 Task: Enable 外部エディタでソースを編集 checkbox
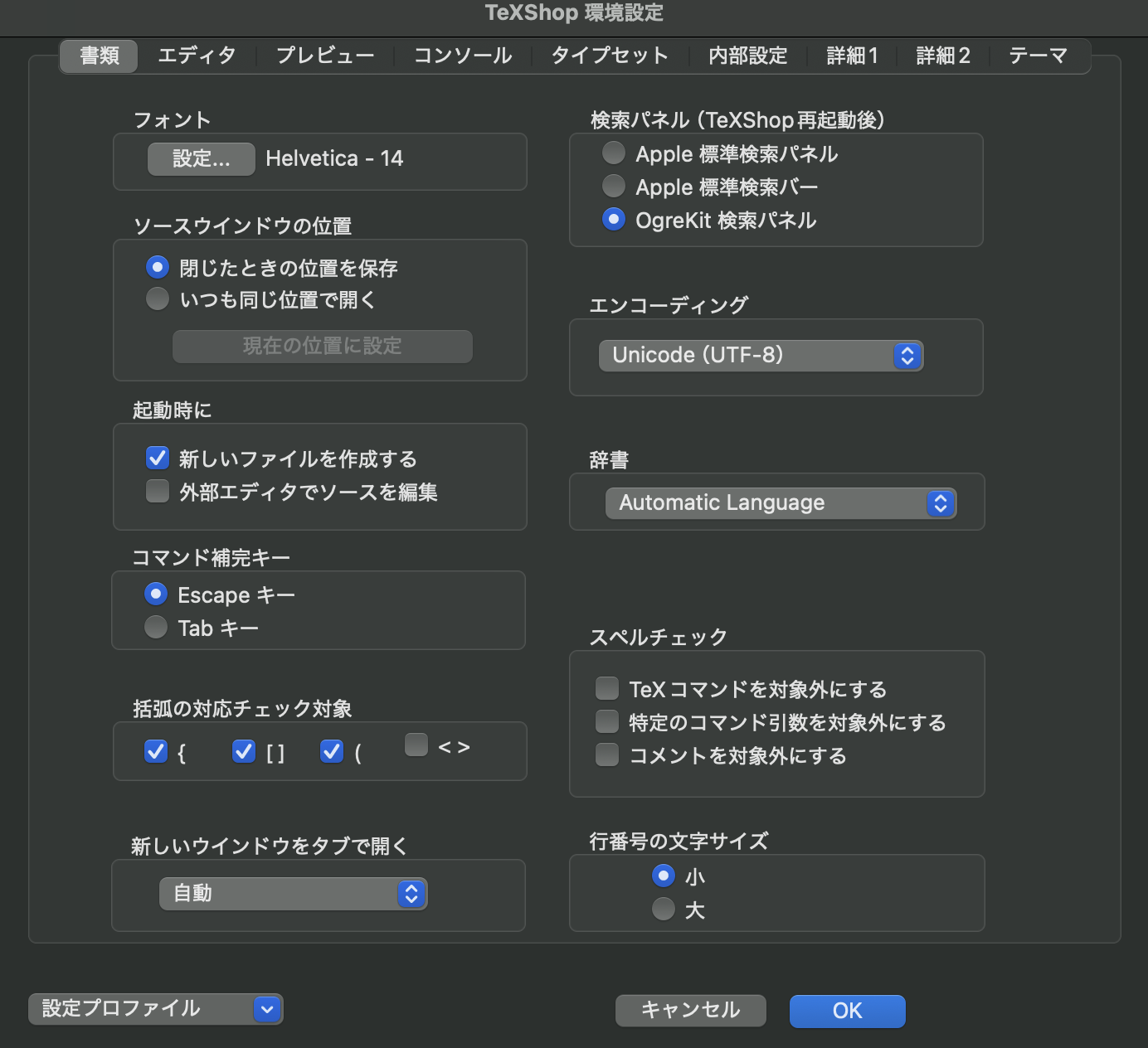click(x=158, y=491)
